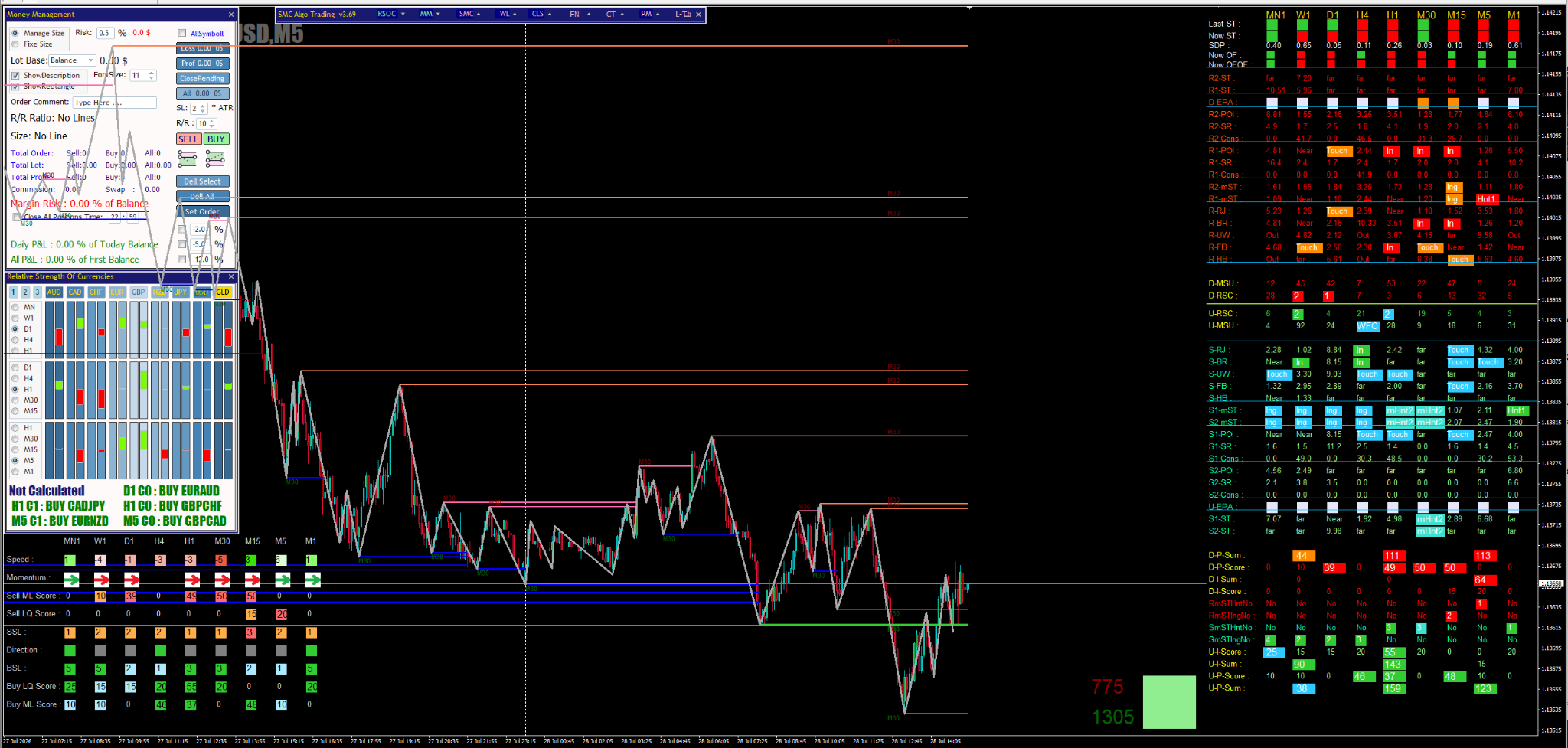Expand the SMC panel toggle arrow
Viewport: 1568px width, 748px height.
(479, 15)
